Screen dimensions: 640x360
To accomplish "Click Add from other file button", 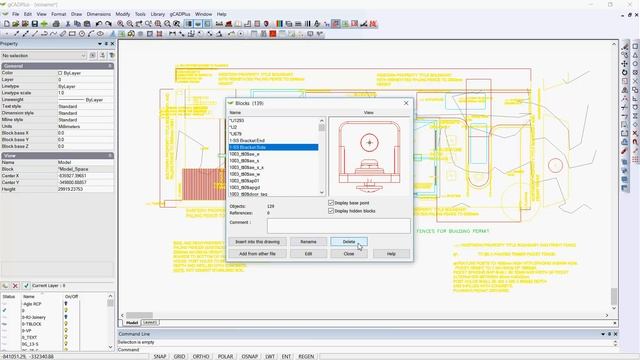I will pos(258,253).
